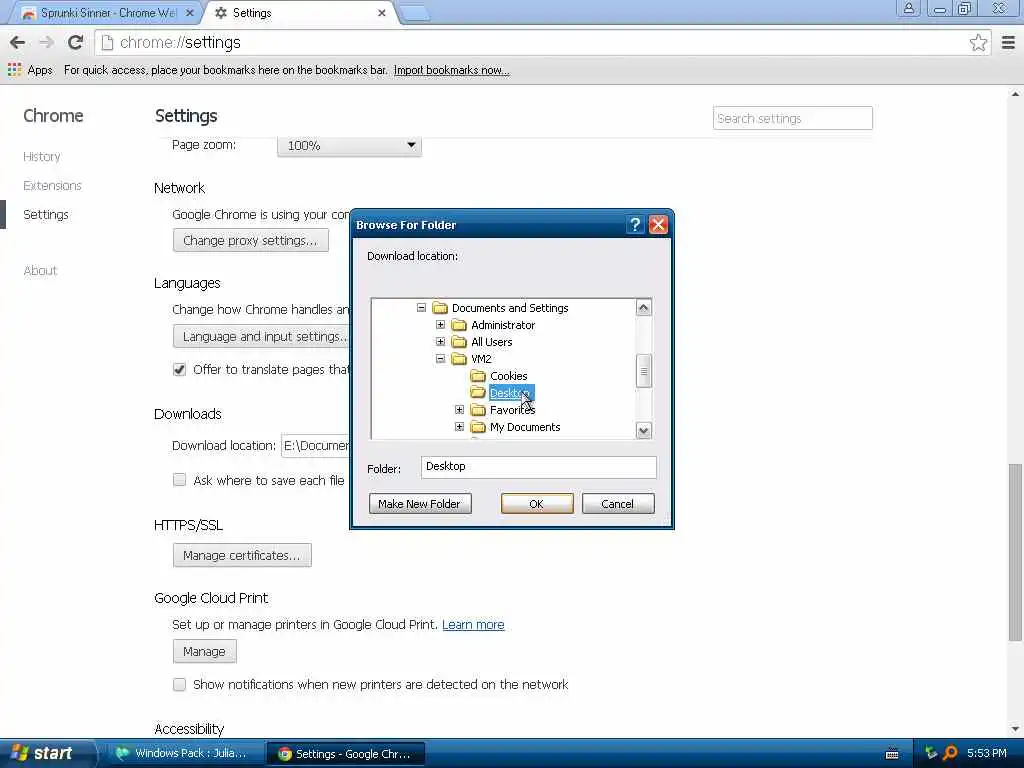Viewport: 1024px width, 768px height.
Task: Click the keyboard icon in the taskbar
Action: [892, 754]
